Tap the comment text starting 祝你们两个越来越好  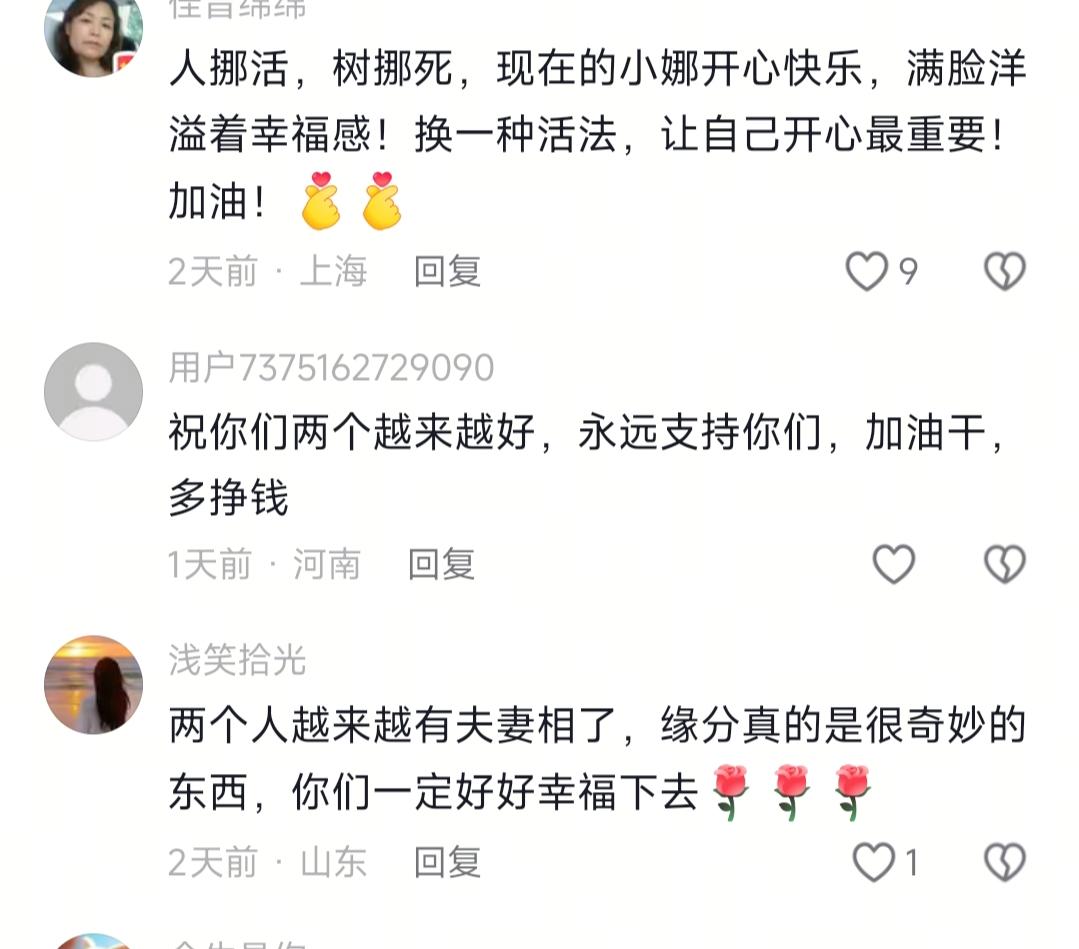[x=588, y=465]
